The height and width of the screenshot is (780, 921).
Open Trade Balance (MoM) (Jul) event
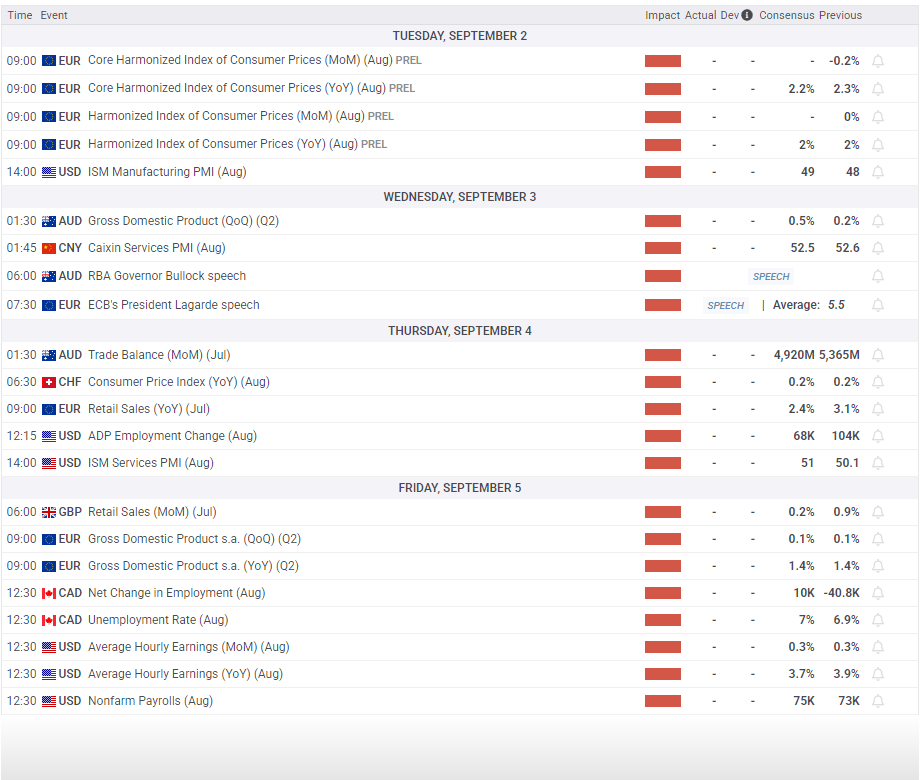159,355
